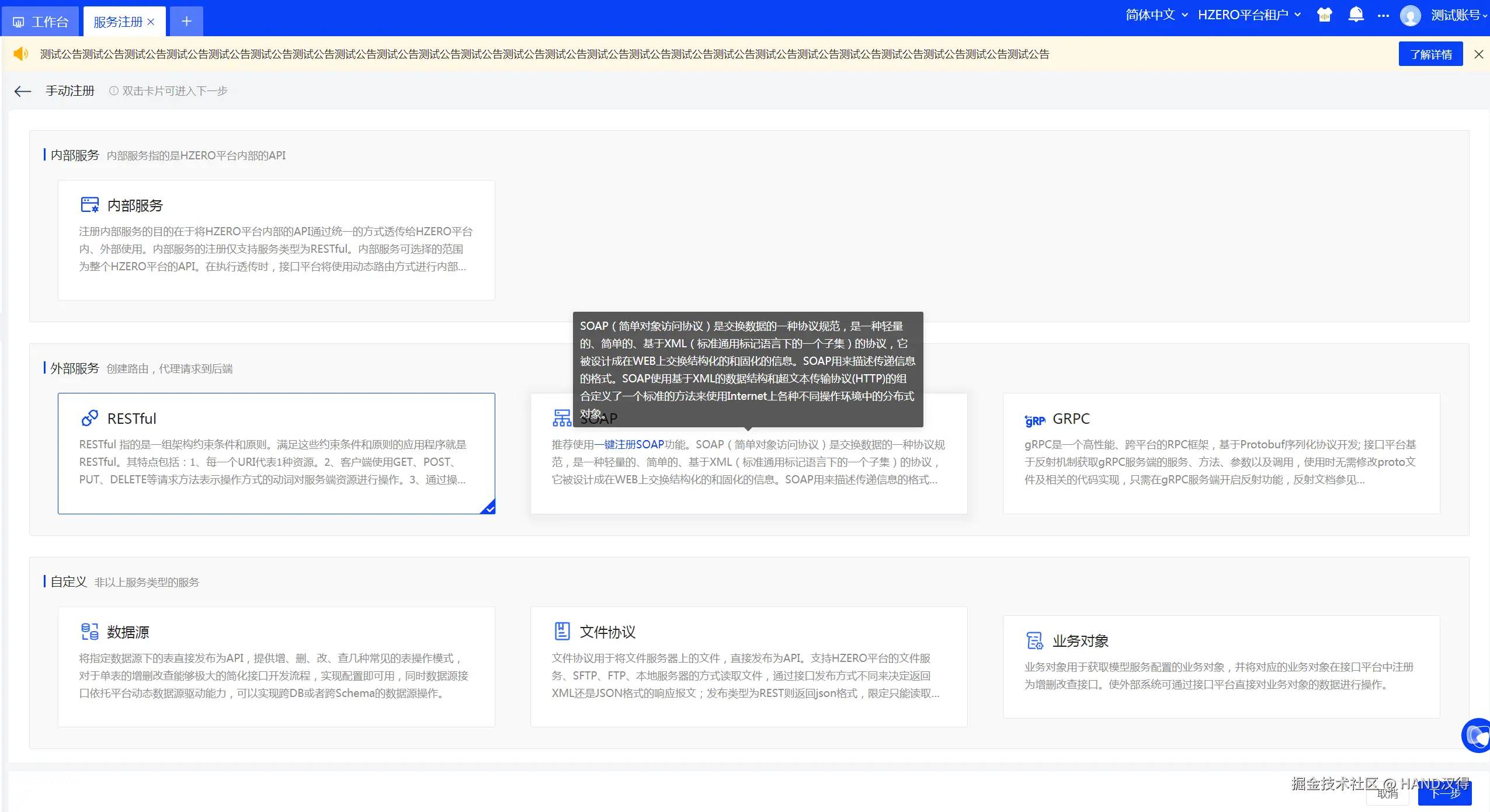Click the 内部服务 card icon
This screenshot has width=1490, height=812.
tap(89, 205)
